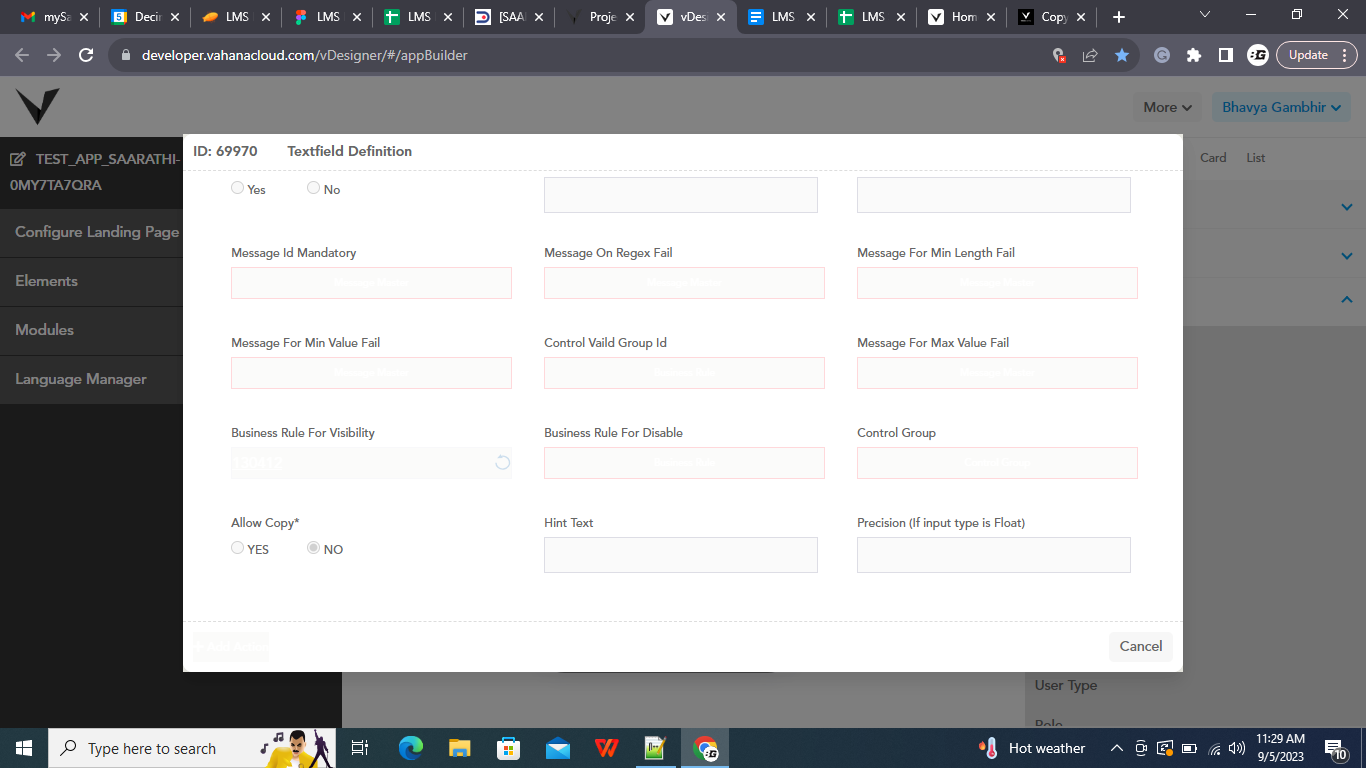The image size is (1366, 768).
Task: Switch to the Card tab
Action: tap(1213, 158)
